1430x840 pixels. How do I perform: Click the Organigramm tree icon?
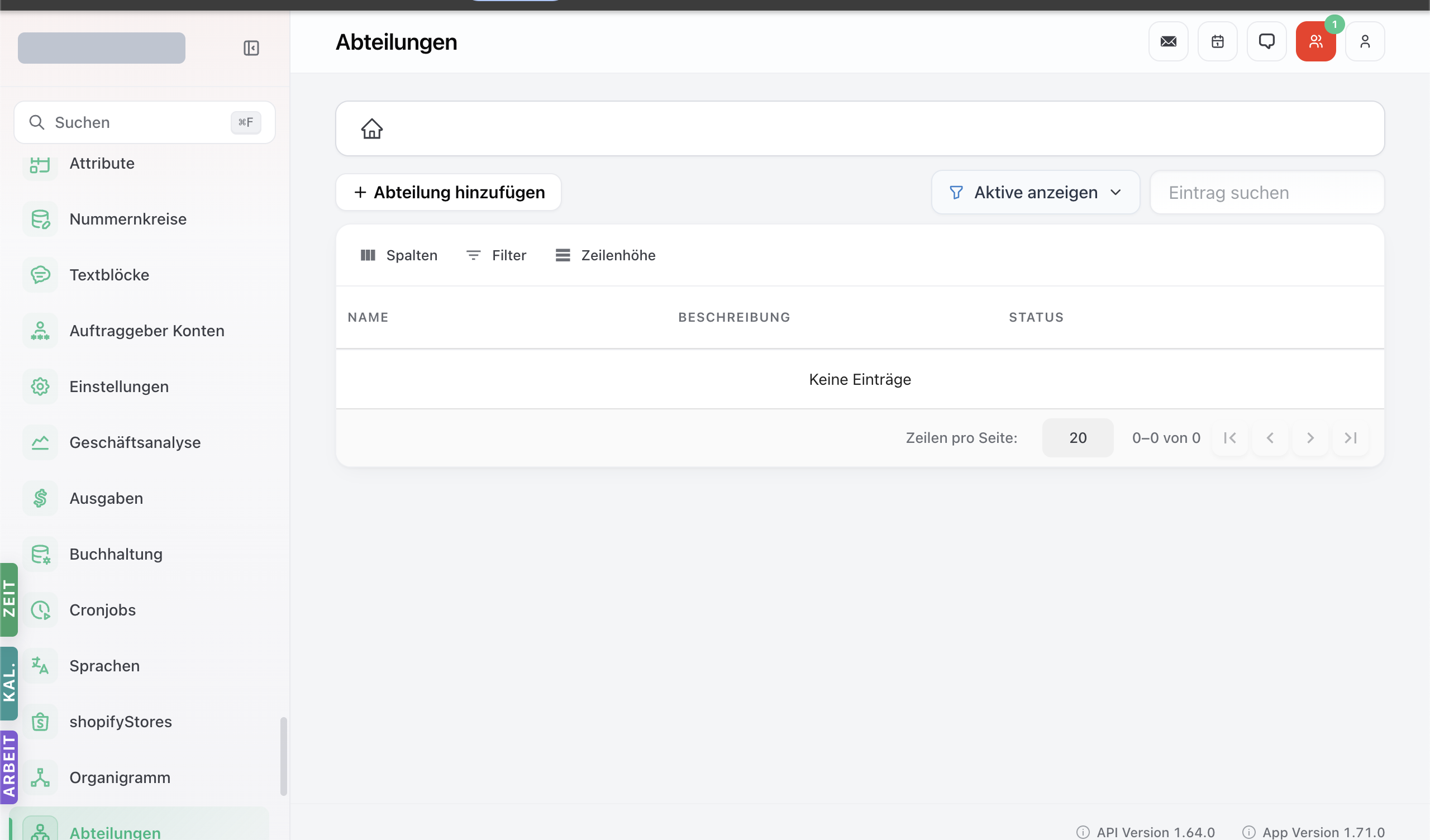(40, 777)
